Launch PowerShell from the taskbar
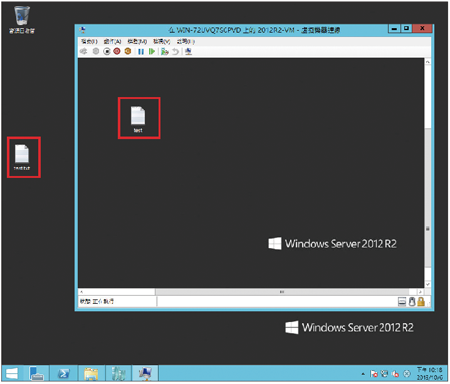Viewport: 450px width, 384px height. click(64, 373)
